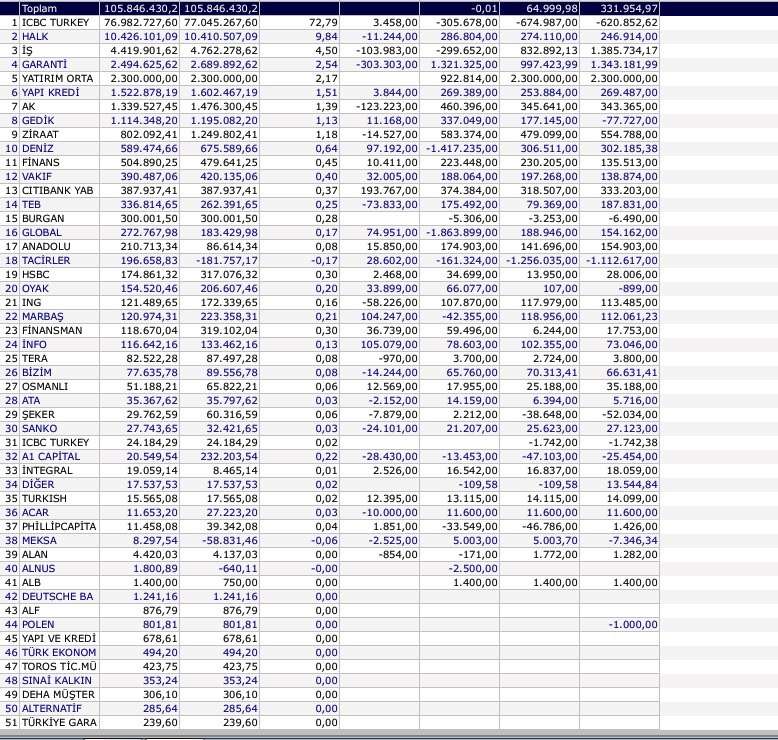The image size is (778, 740).
Task: Click the 64.999,98 total in header row
Action: coord(552,8)
